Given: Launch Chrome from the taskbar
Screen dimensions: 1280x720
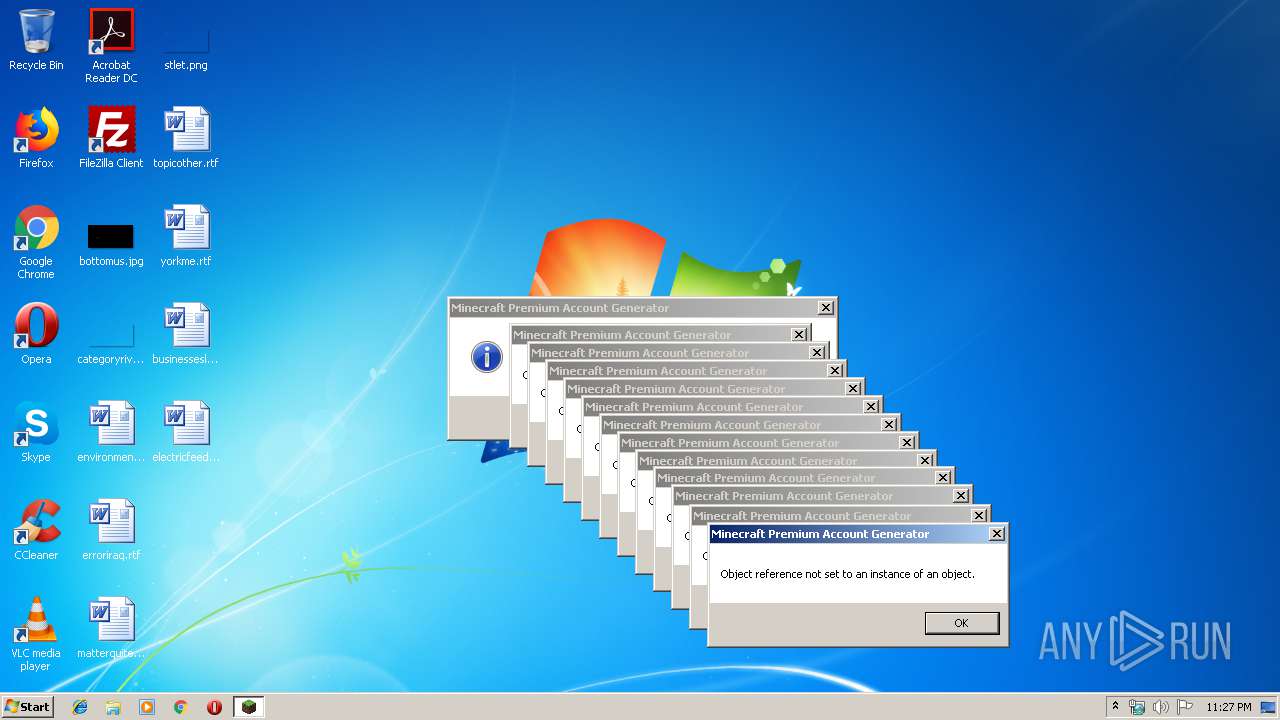Looking at the screenshot, I should click(x=180, y=707).
